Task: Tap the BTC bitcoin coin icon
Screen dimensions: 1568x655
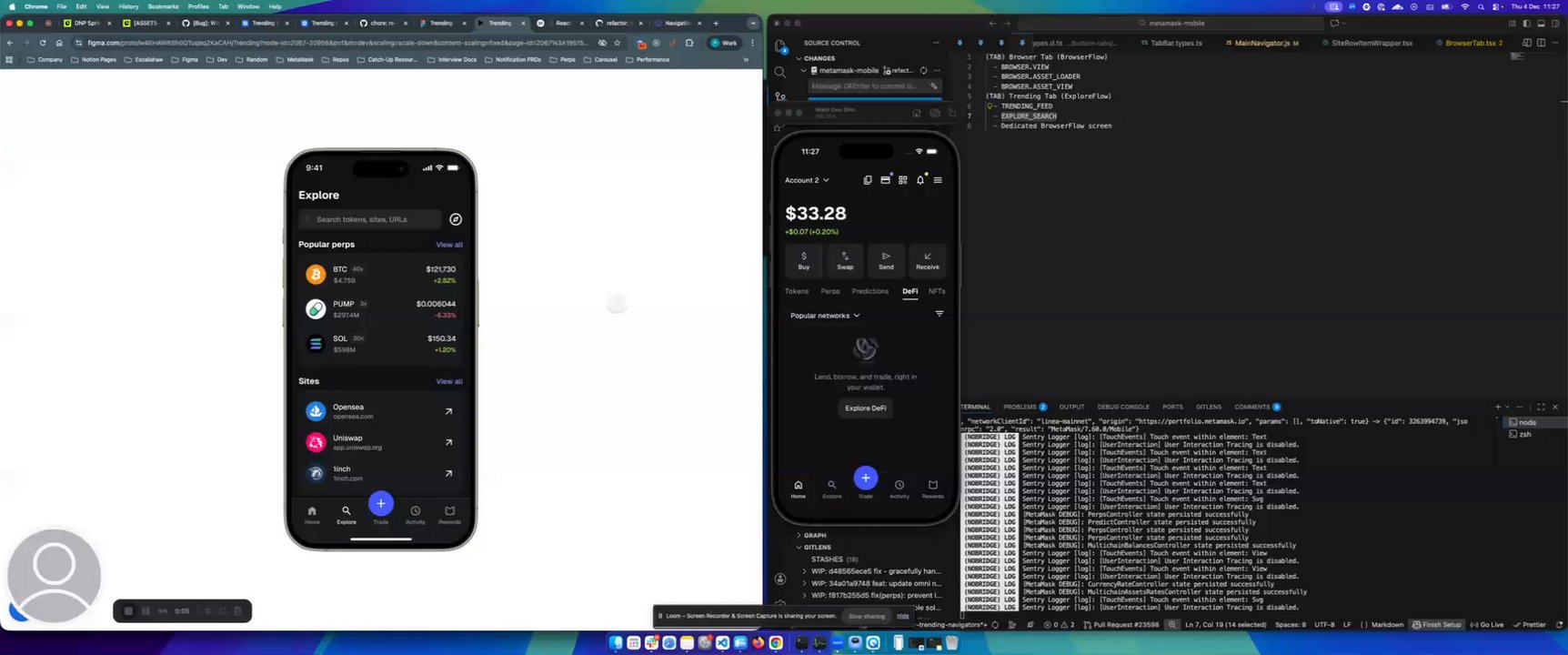Action: click(x=316, y=274)
